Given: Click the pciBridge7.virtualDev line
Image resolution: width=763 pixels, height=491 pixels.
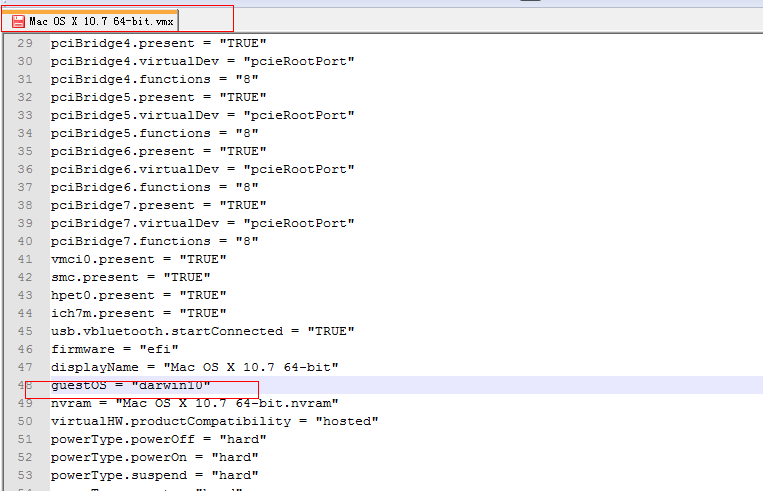Looking at the screenshot, I should 203,223.
